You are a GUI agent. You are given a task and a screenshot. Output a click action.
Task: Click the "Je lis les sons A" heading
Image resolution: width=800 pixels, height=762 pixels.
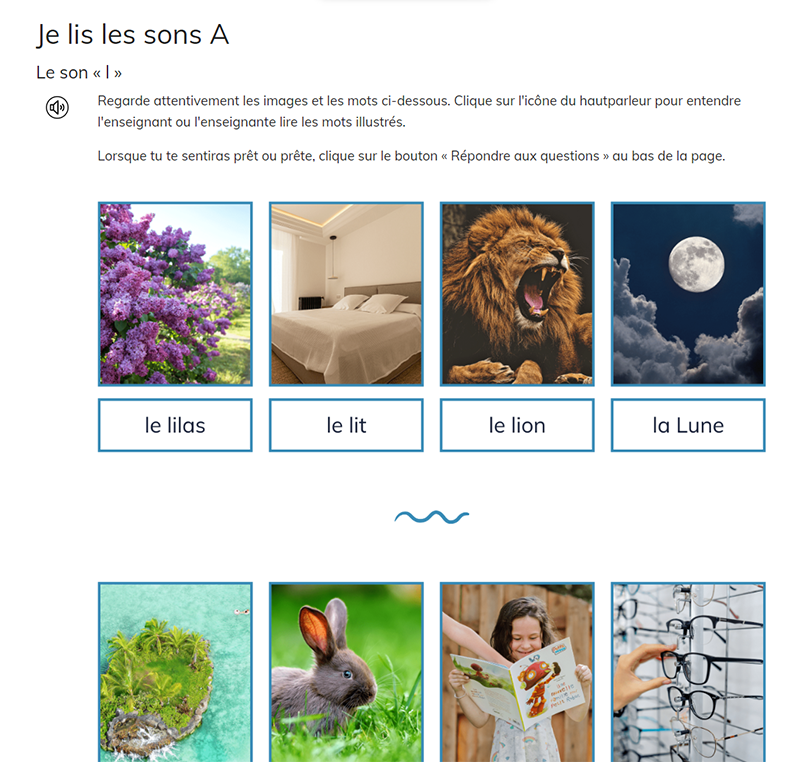click(x=133, y=35)
